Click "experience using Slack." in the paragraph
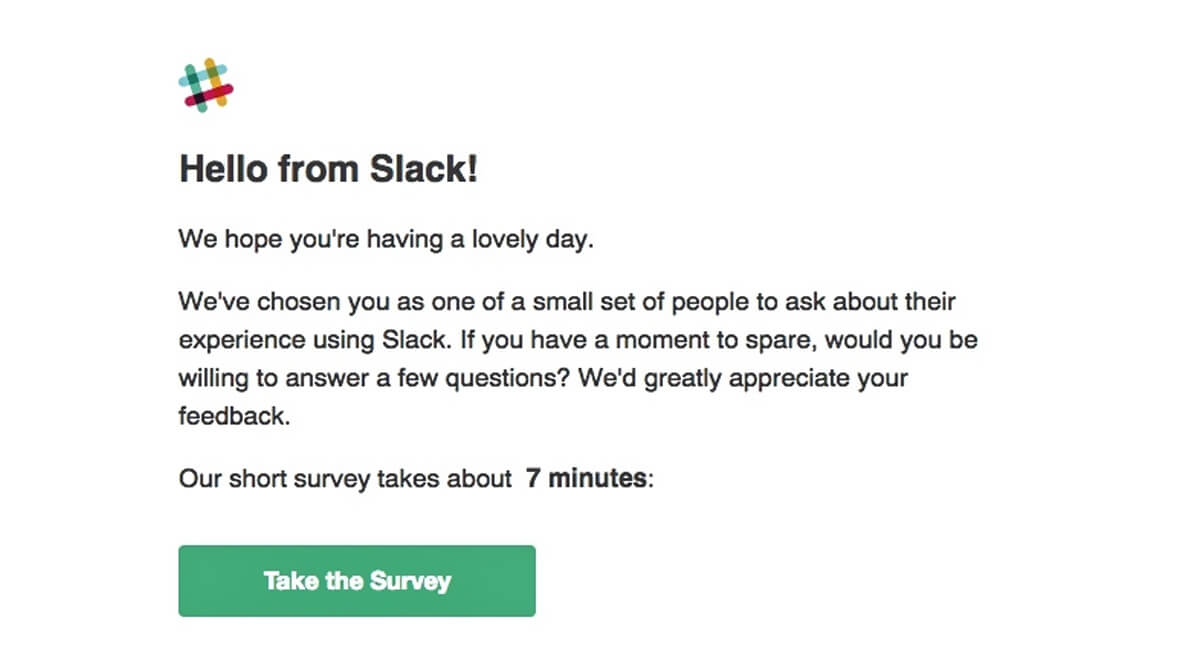This screenshot has width=1200, height=657. 315,340
